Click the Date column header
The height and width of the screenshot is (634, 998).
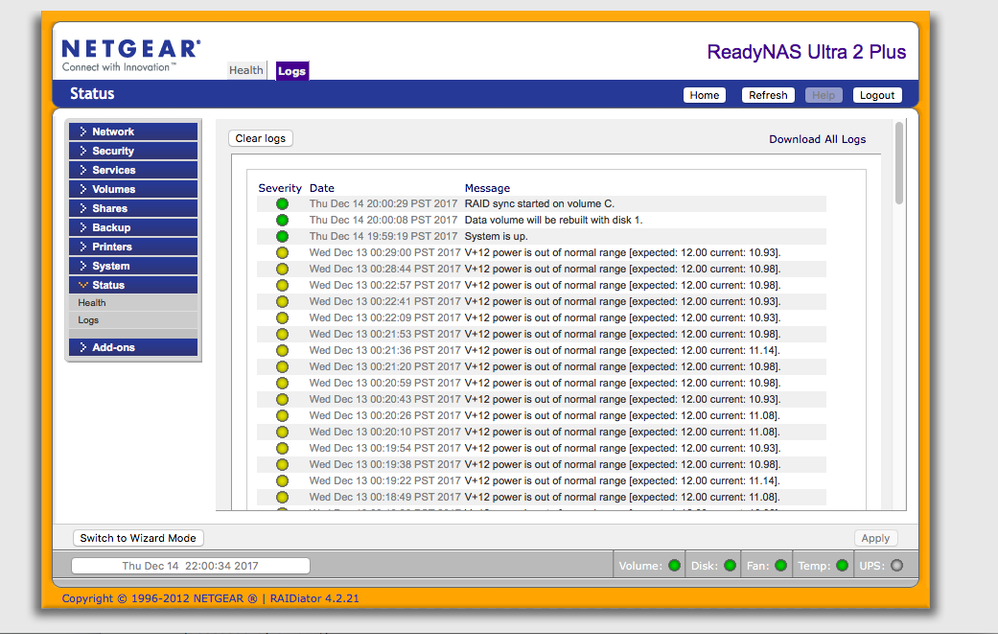(x=321, y=188)
